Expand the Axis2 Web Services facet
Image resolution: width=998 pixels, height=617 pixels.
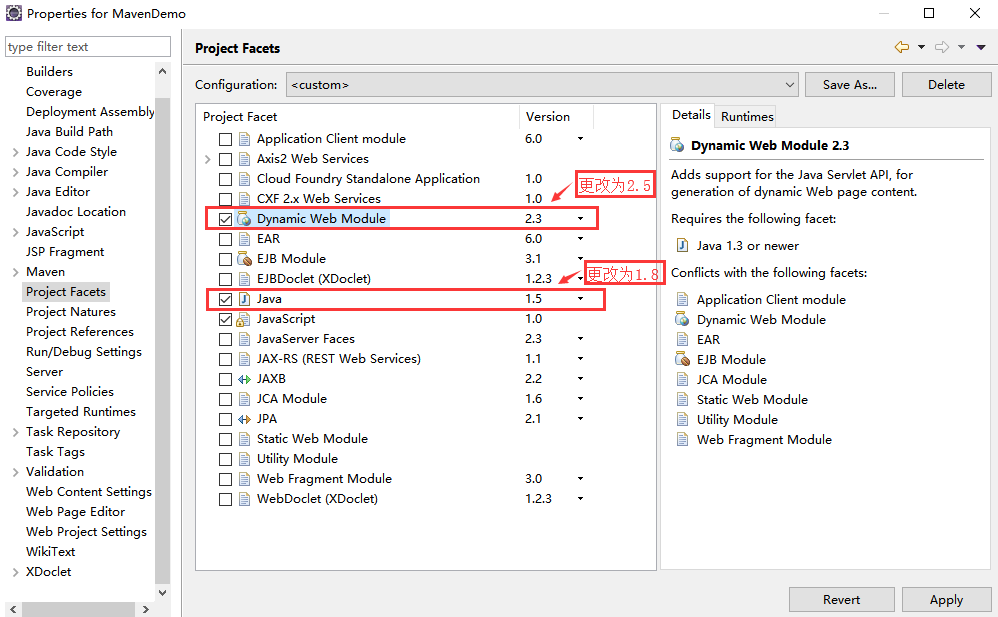[207, 159]
